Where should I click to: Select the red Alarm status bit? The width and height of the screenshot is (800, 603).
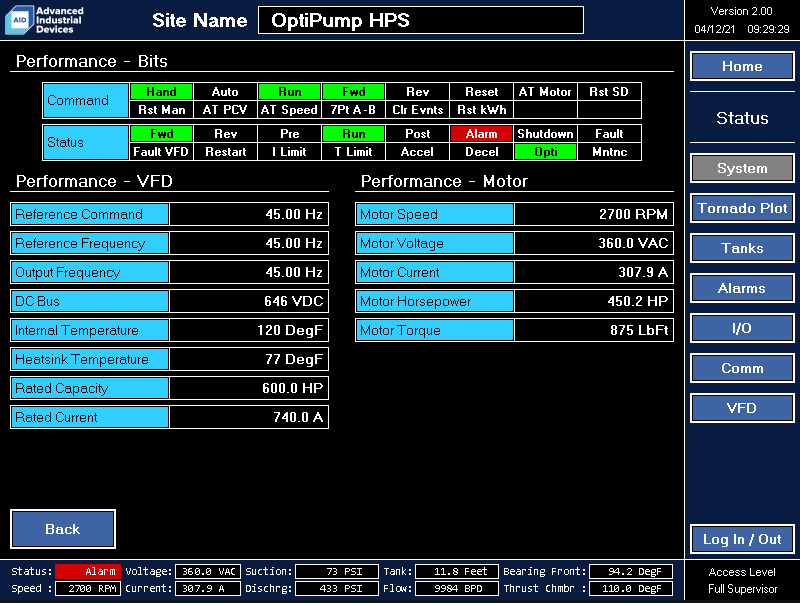pos(481,134)
